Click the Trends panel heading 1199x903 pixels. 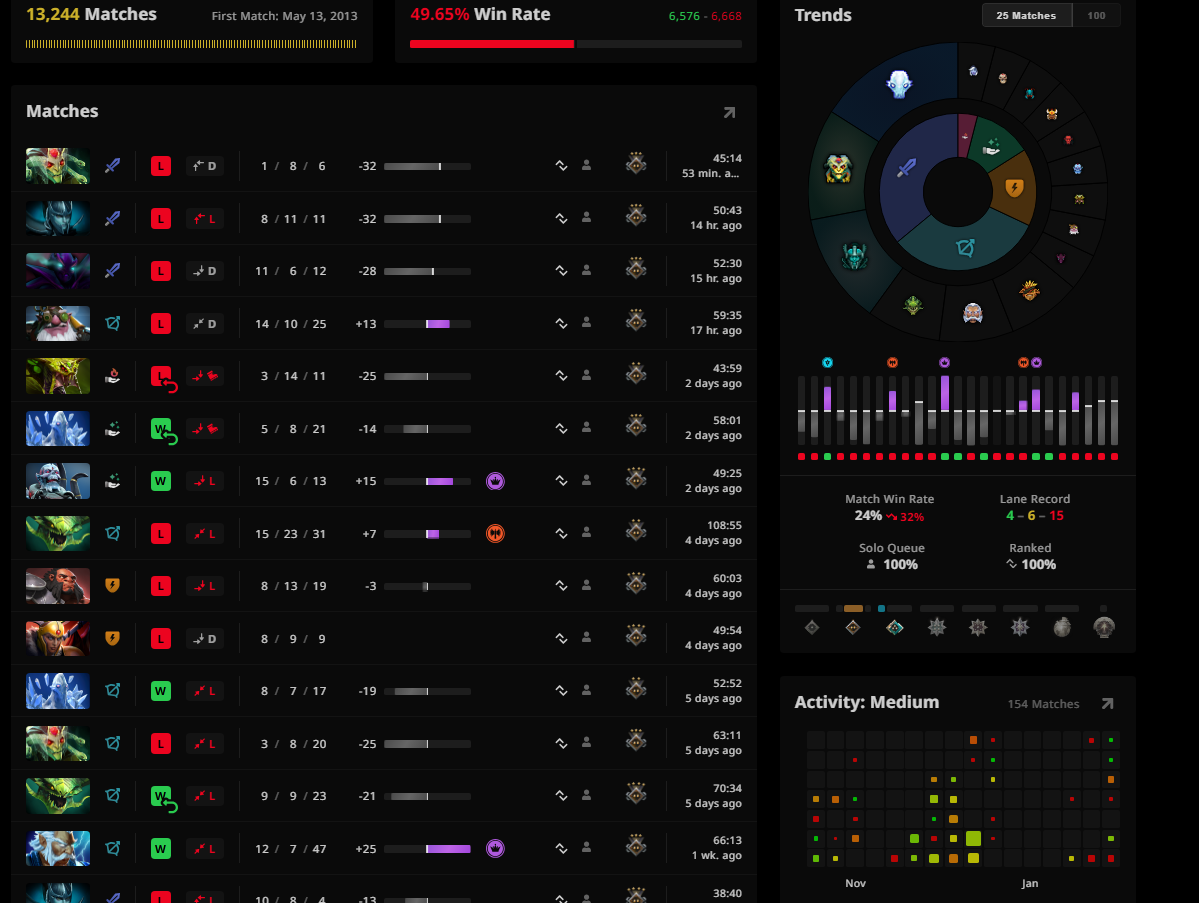(x=823, y=15)
